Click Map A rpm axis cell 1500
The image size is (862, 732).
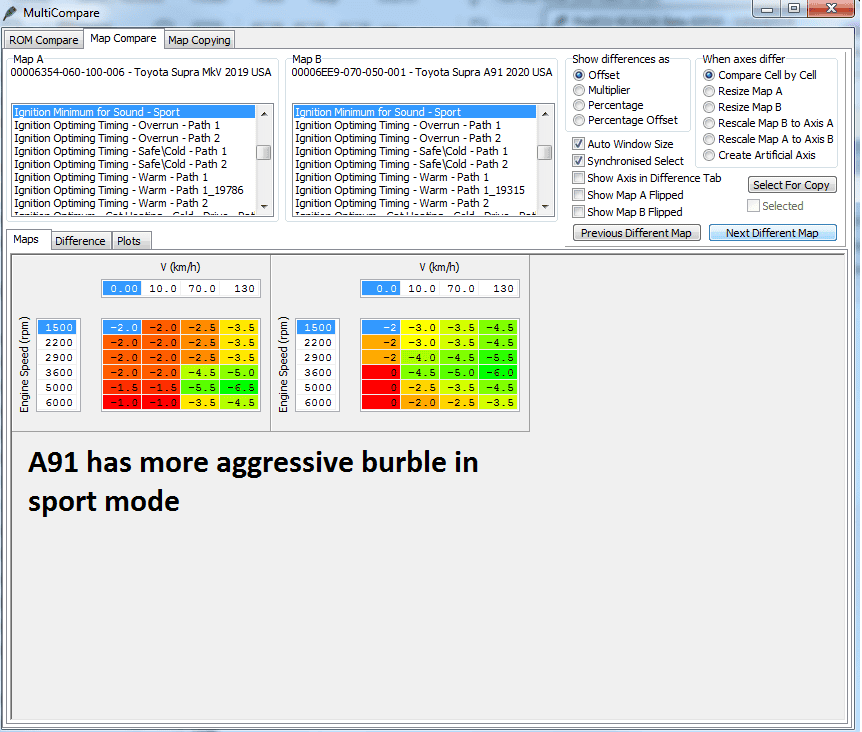[x=59, y=328]
